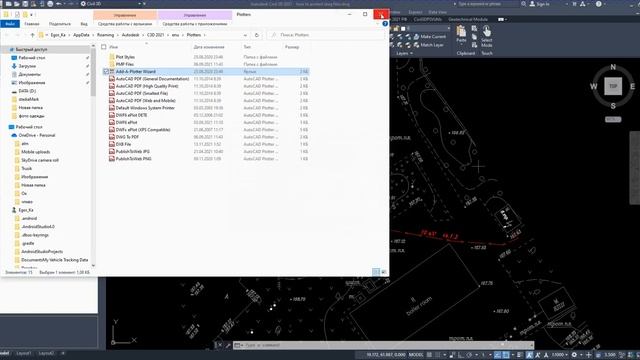Switch to the Layout2 tab in AutoCAD

click(x=46, y=353)
